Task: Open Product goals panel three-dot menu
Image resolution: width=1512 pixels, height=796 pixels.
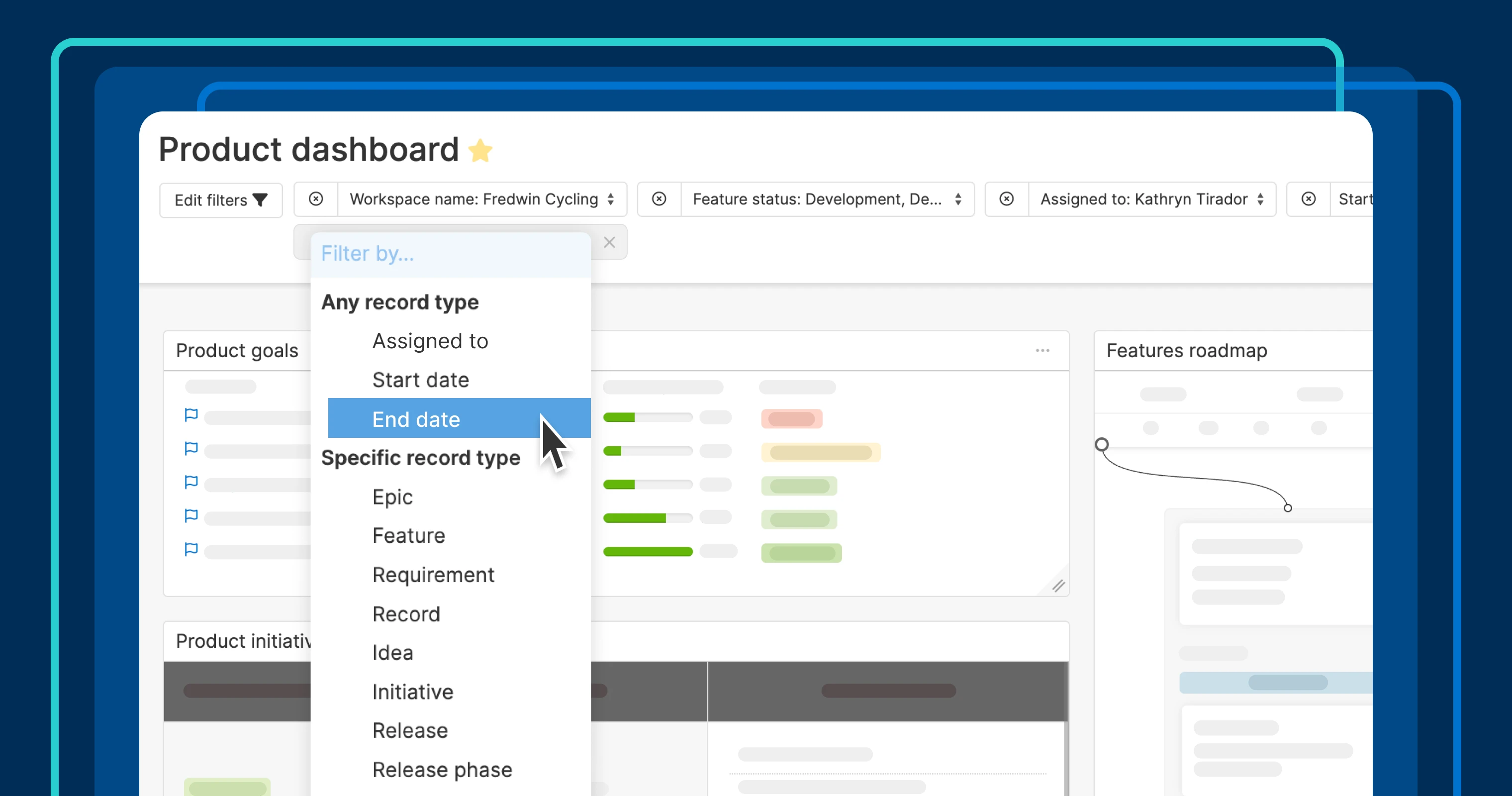Action: tap(1042, 350)
